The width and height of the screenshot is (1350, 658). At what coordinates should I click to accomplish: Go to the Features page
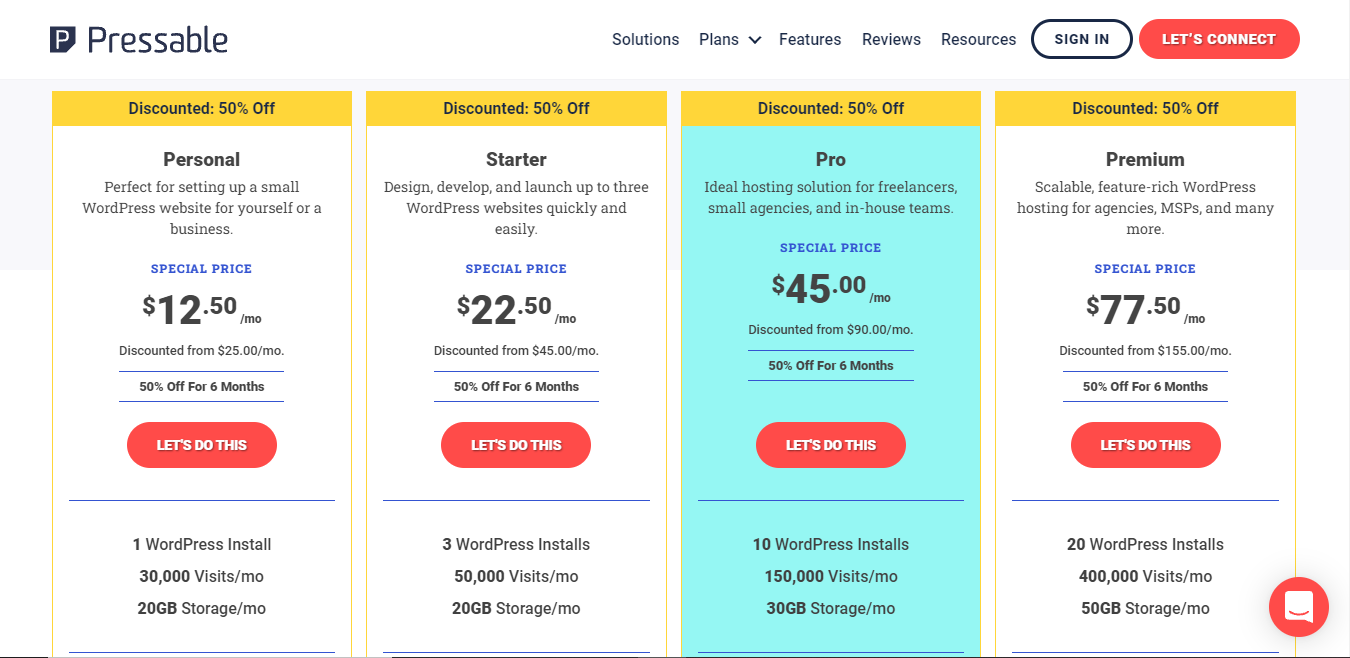[810, 40]
